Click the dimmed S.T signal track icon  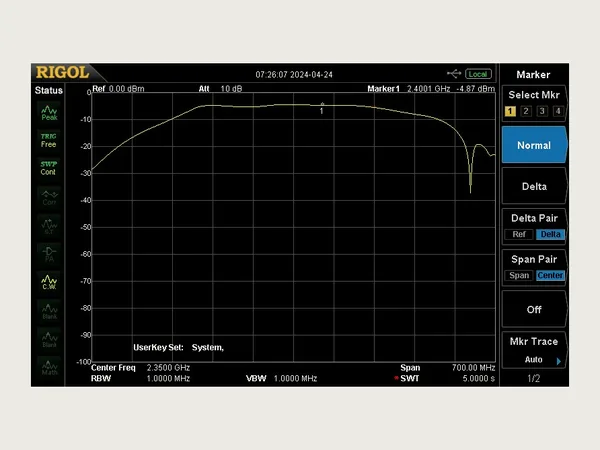pos(49,226)
